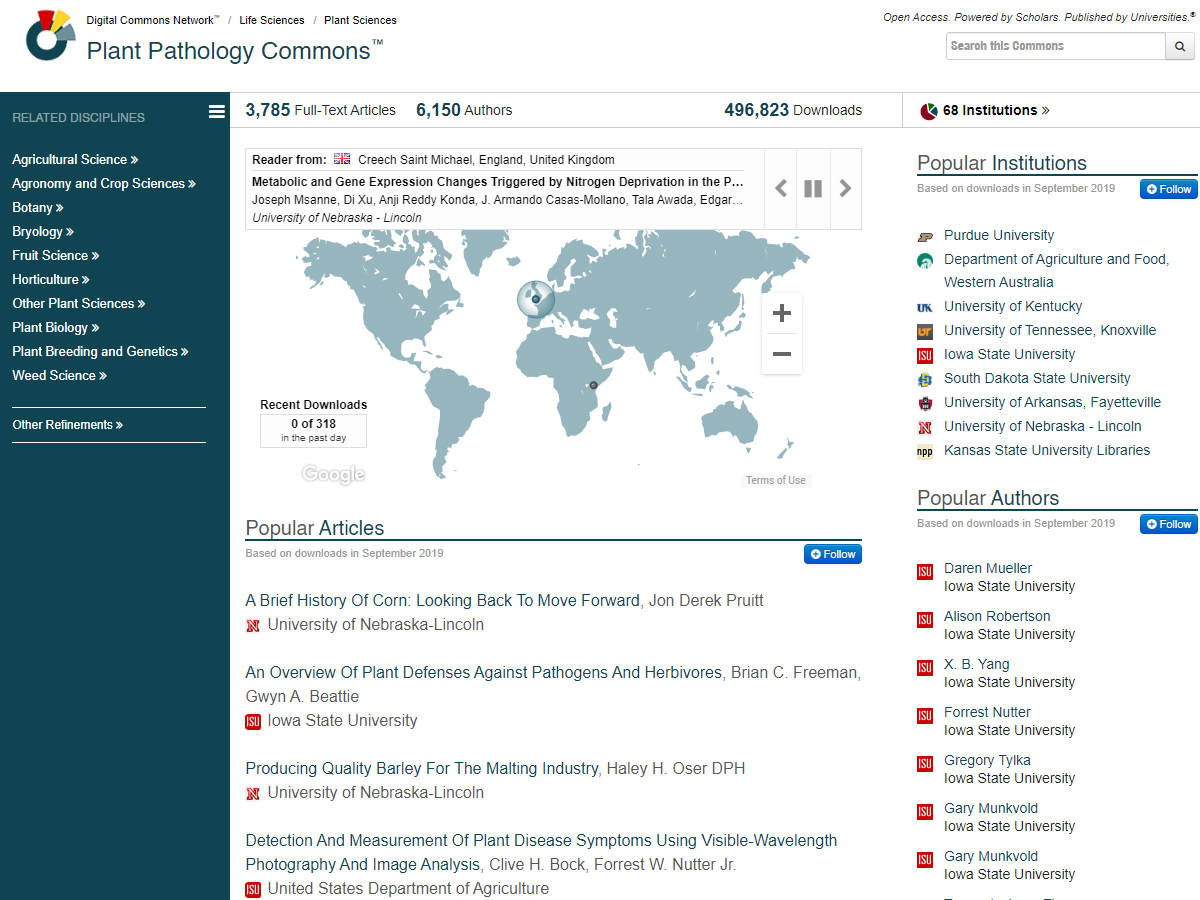Viewport: 1200px width, 900px height.
Task: Click the 68 Institutions pie chart icon
Action: click(x=928, y=111)
